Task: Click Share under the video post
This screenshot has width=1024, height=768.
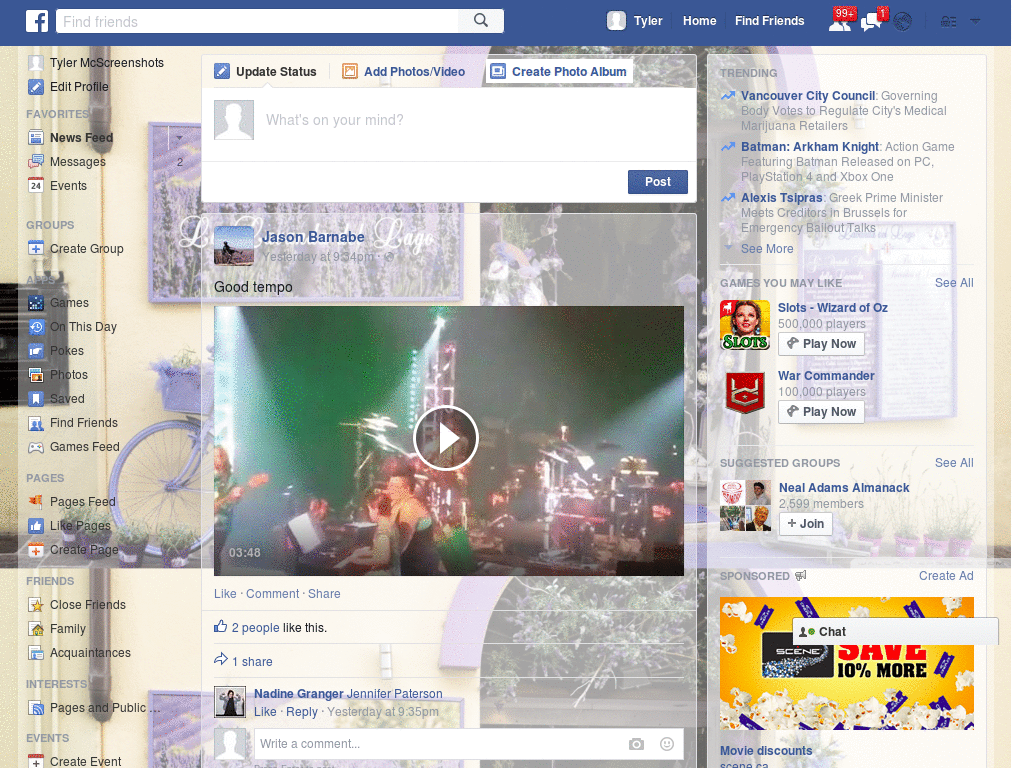Action: [x=324, y=594]
